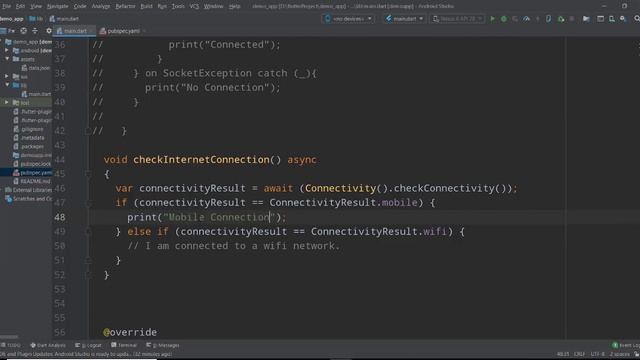Open the Run menu

click(162, 6)
